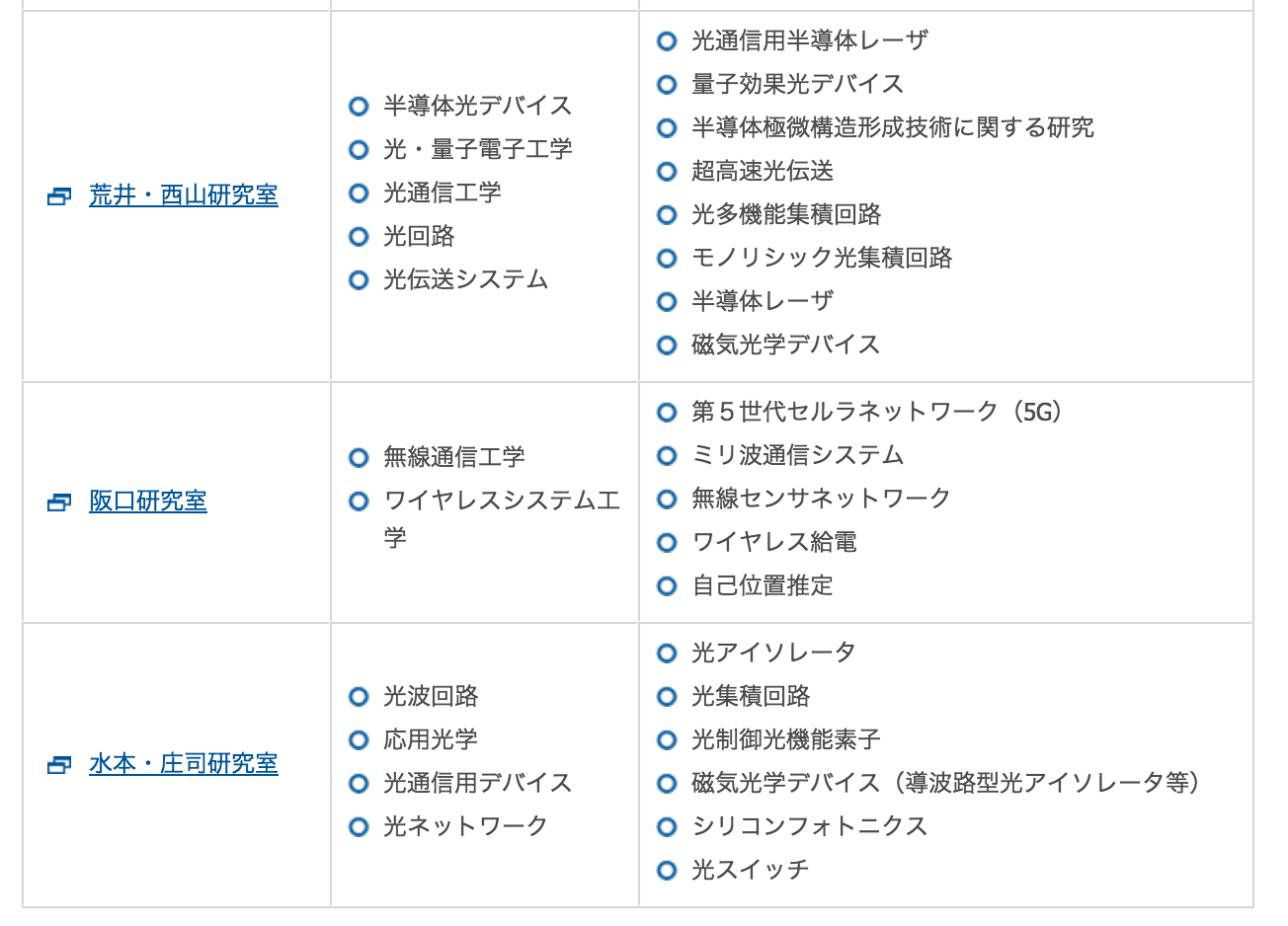Click the bullet circle beside ワイヤレス給電
This screenshot has height=926, width=1288.
[x=667, y=542]
